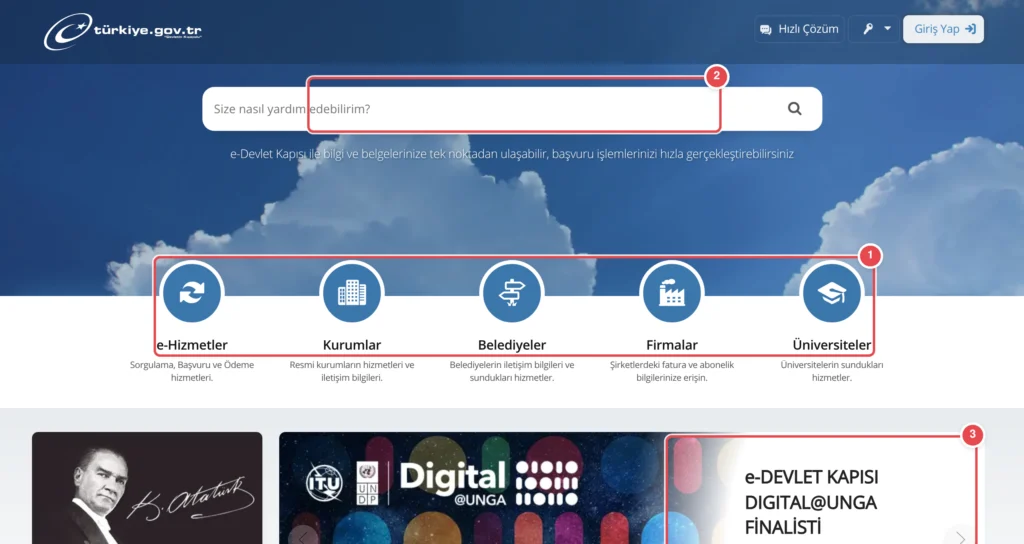Click 'Resmi kurumların hizmetleri ve iletişim bilgileri' text
Screen dimensions: 1024x544
352,371
